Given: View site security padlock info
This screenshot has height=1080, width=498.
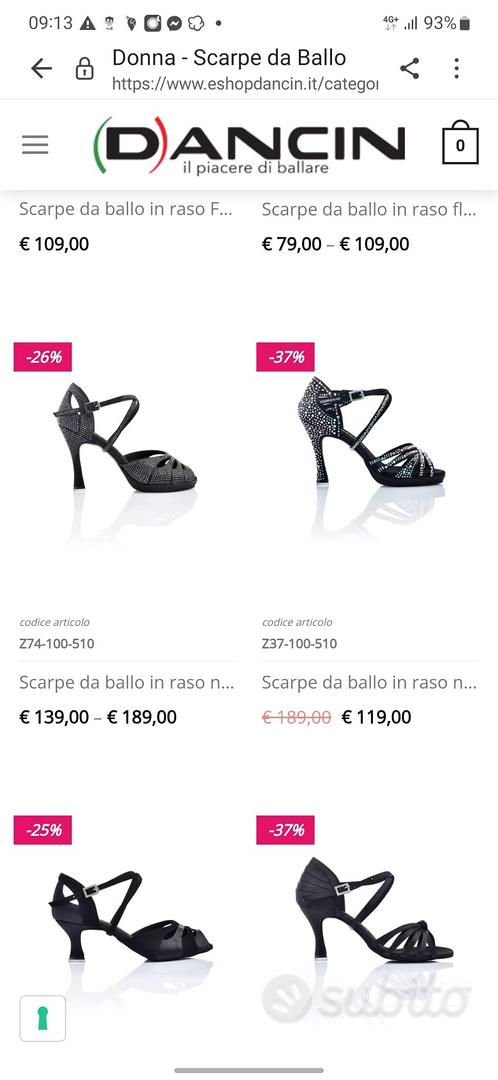Looking at the screenshot, I should (x=84, y=69).
